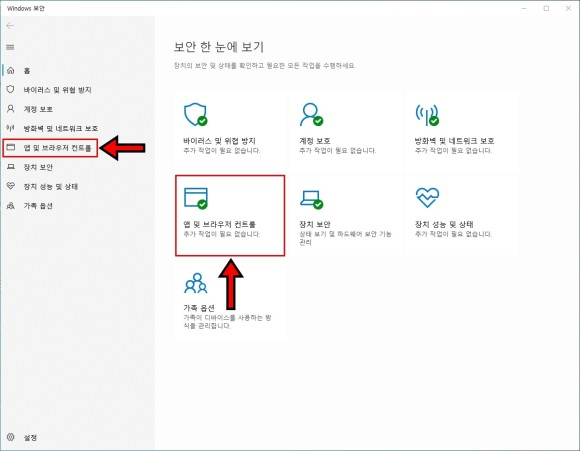Viewport: 580px width, 451px height.
Task: Select 앱 및 브라우저 컨트롤 in sidebar
Action: 57,148
